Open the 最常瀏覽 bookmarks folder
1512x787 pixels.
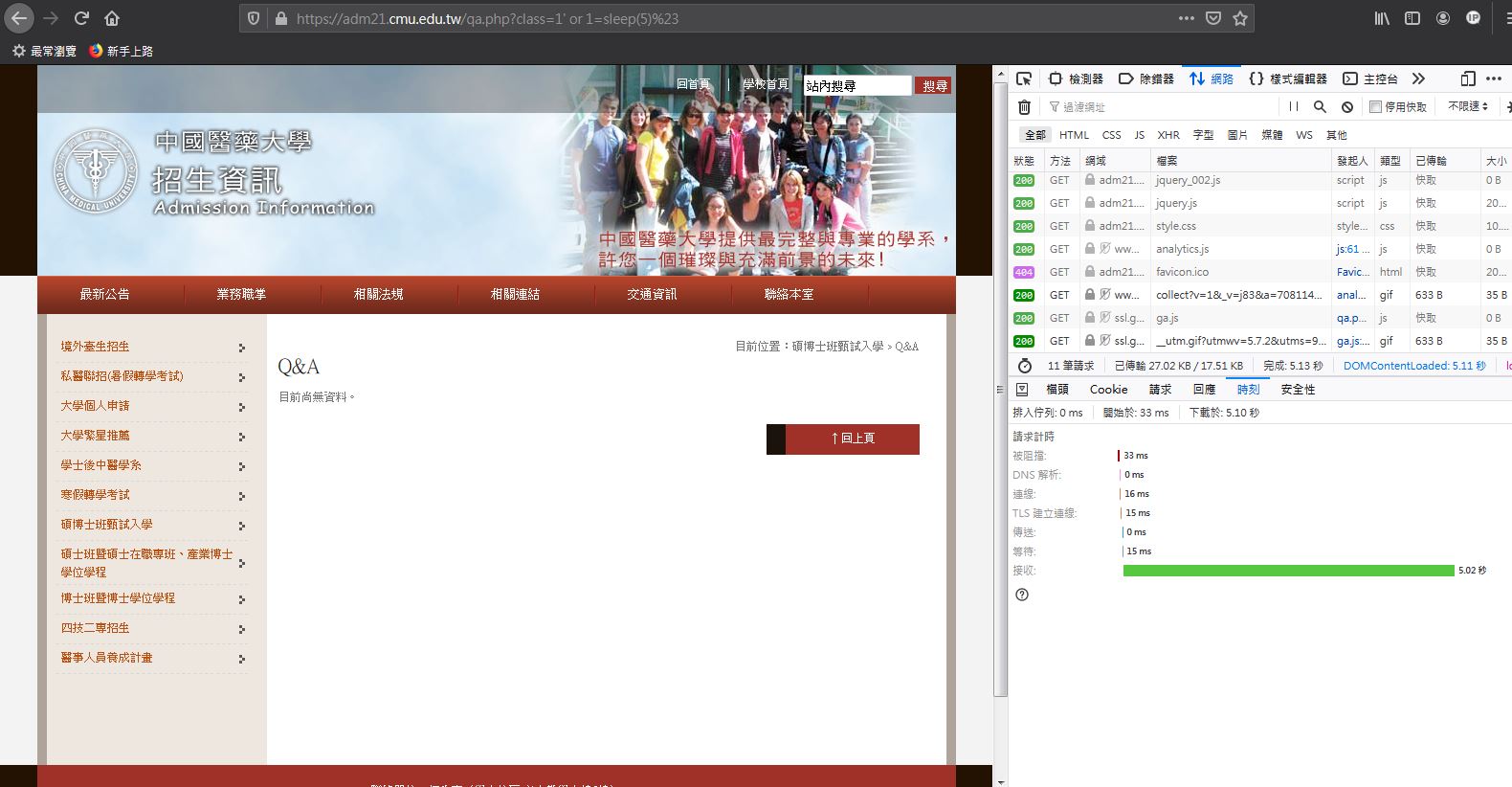click(x=44, y=51)
